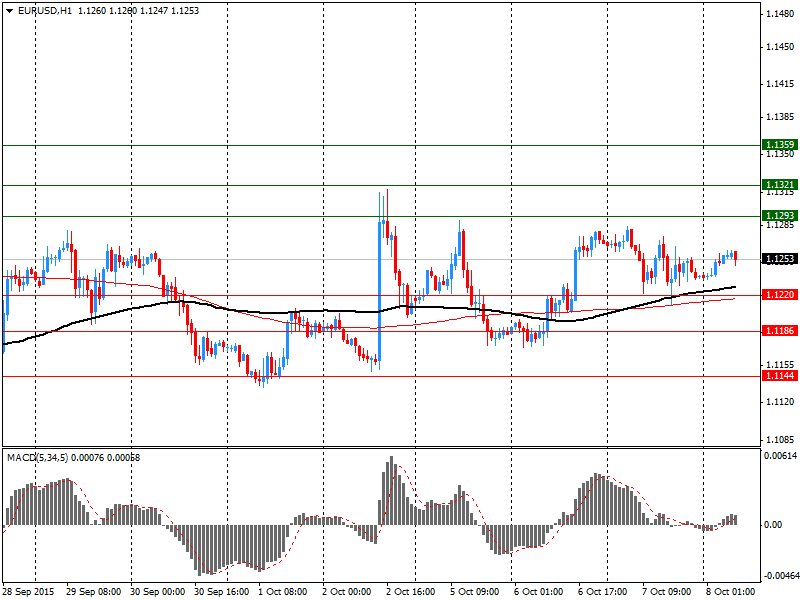Select the 1.1415 price scale value
The image size is (800, 600).
tap(780, 84)
